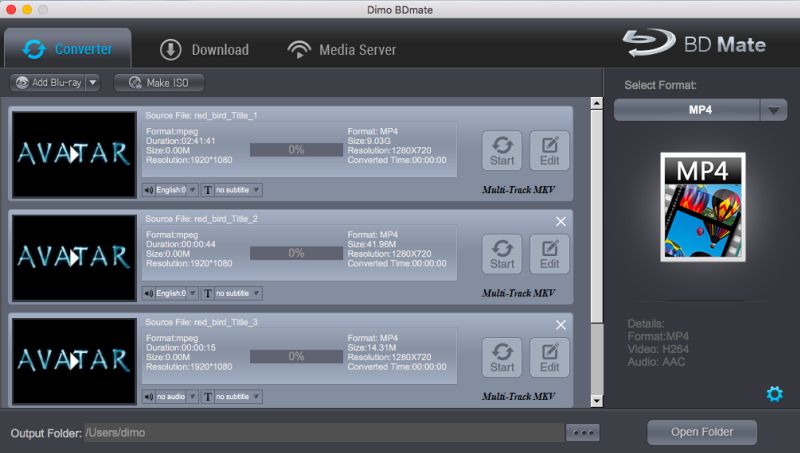Click the file list vertical scrollbar thumb
Screen dimensions: 800x453
[596, 216]
